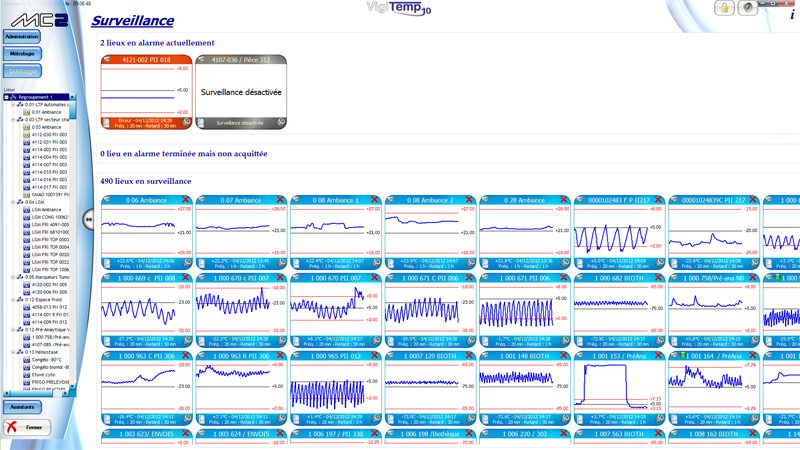Click the Surveillance page title link
This screenshot has height=450, width=800.
pos(133,20)
